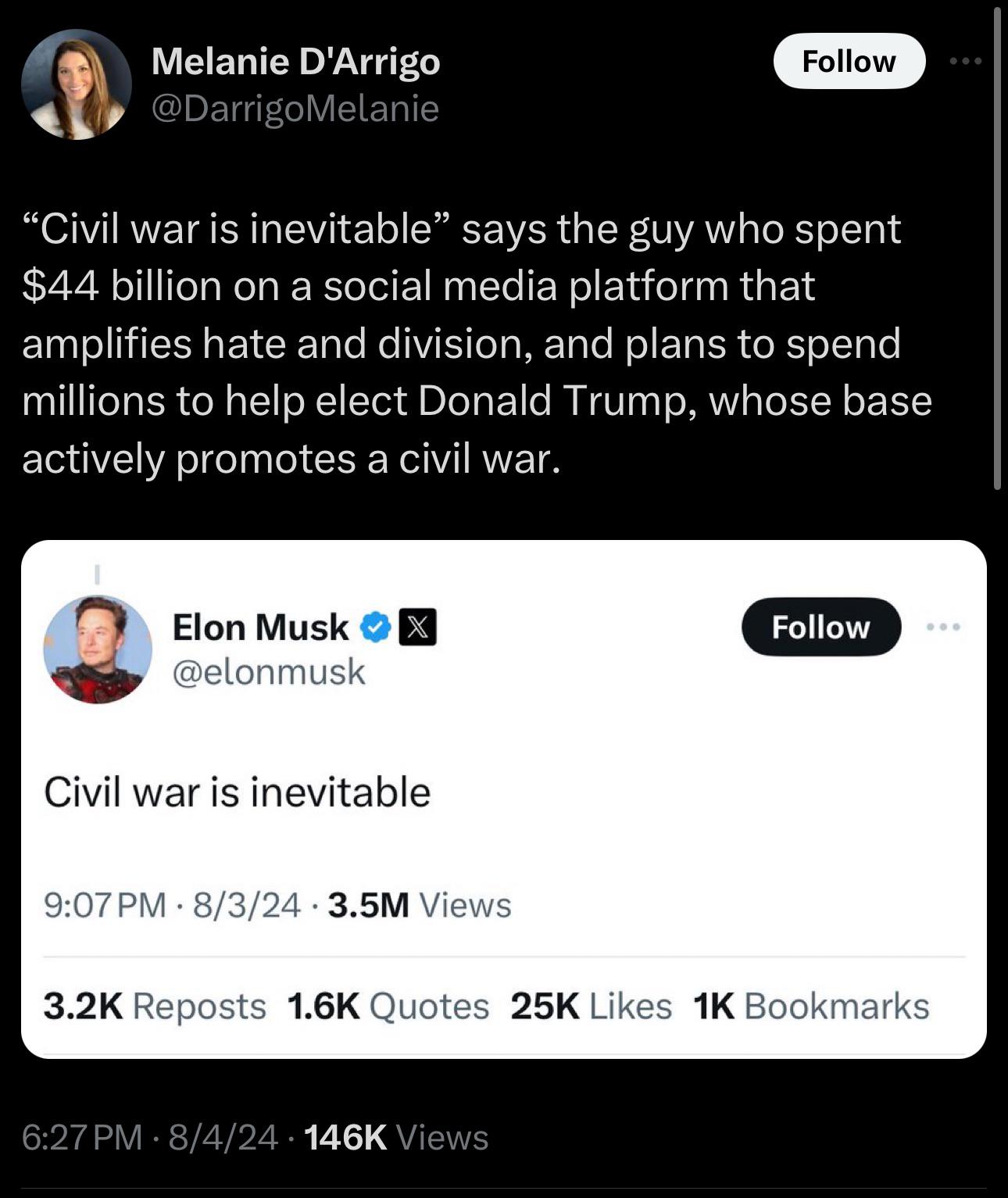The image size is (1008, 1198).
Task: Click the blue verified badge beside Elon Musk
Action: [x=377, y=628]
